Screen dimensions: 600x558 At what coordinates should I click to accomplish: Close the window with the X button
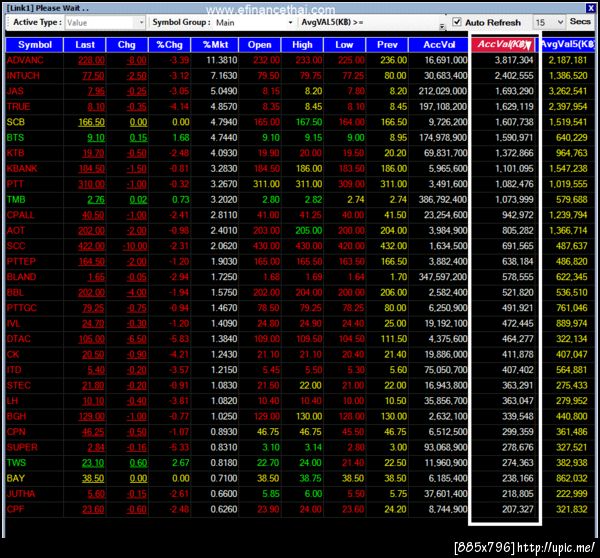pos(590,8)
